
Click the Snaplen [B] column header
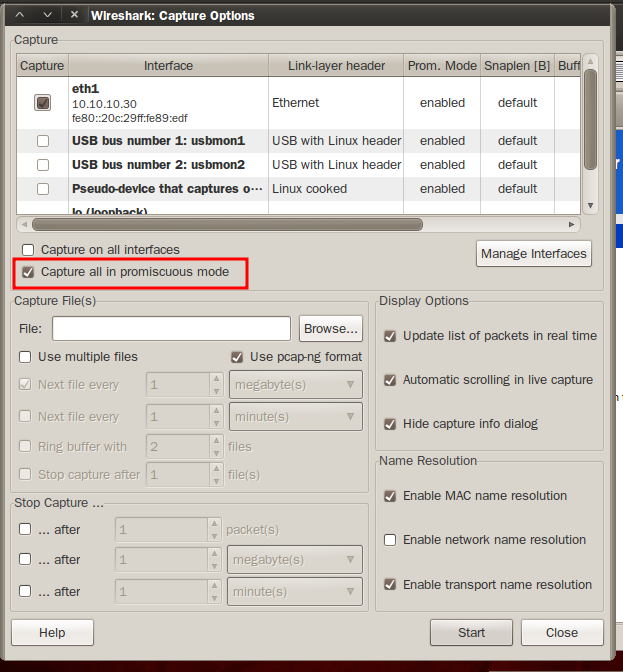point(517,66)
